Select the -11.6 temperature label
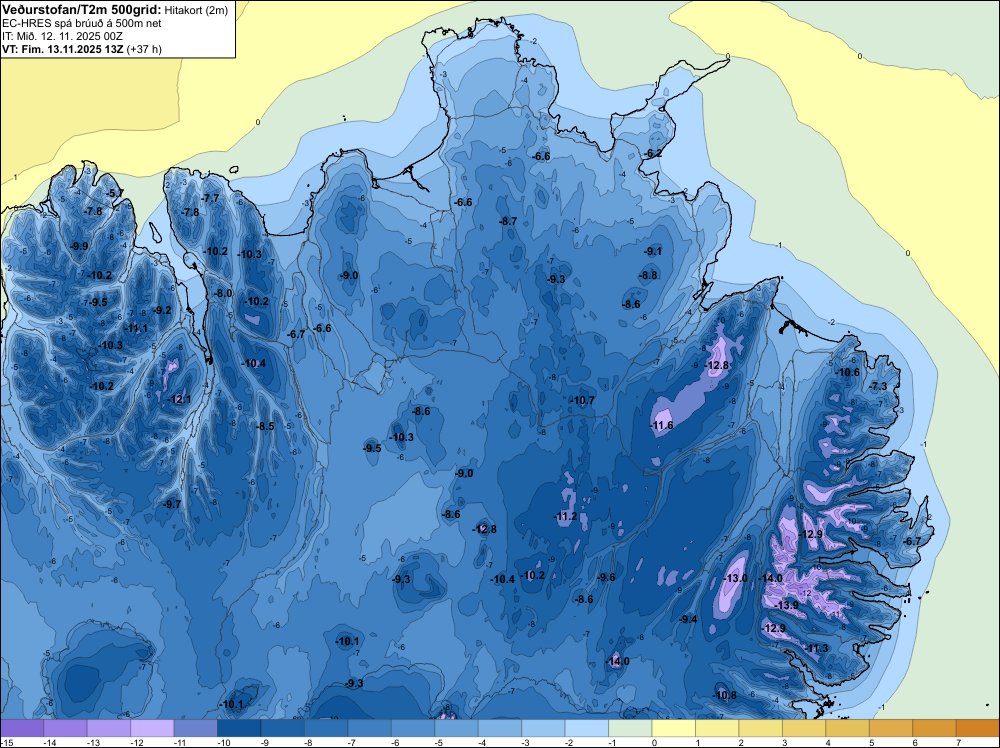 click(x=662, y=425)
